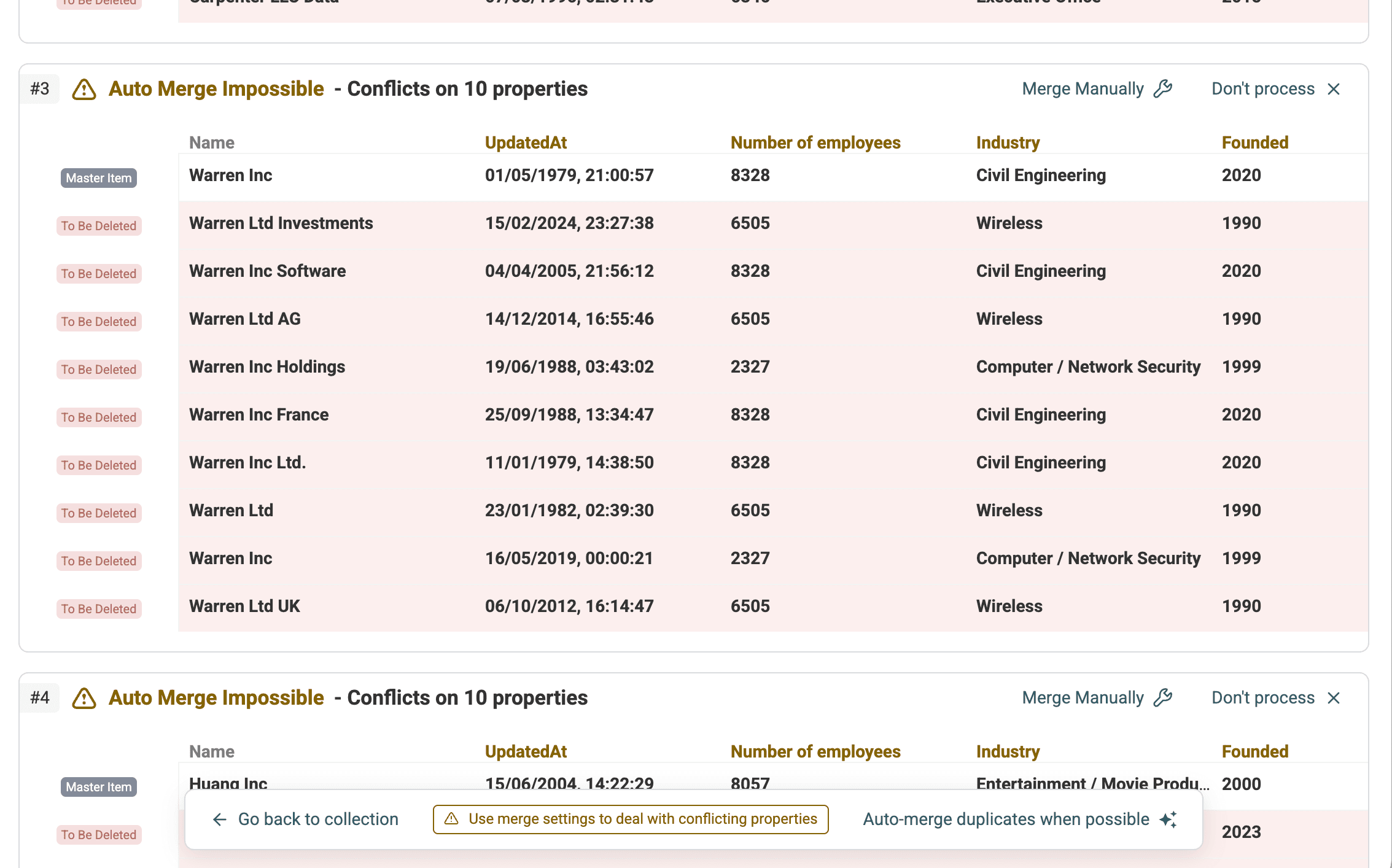Select the Warren Inc Holdings row name
Screen dimensions: 1392x868
(267, 367)
